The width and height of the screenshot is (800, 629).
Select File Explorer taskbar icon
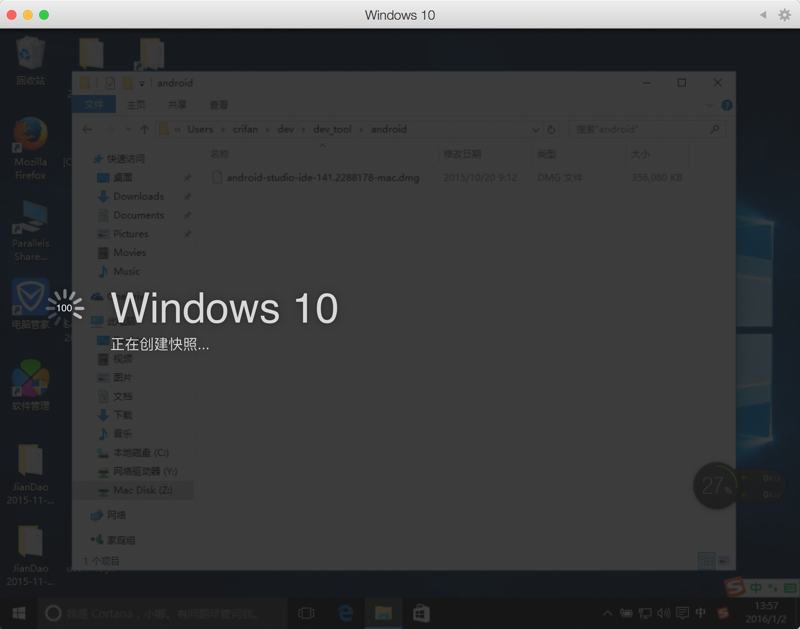[x=383, y=613]
